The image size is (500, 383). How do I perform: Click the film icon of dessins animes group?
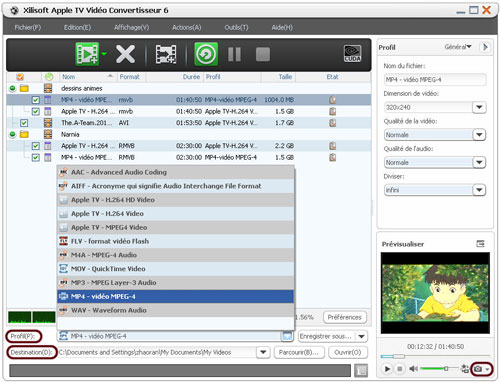pos(48,88)
